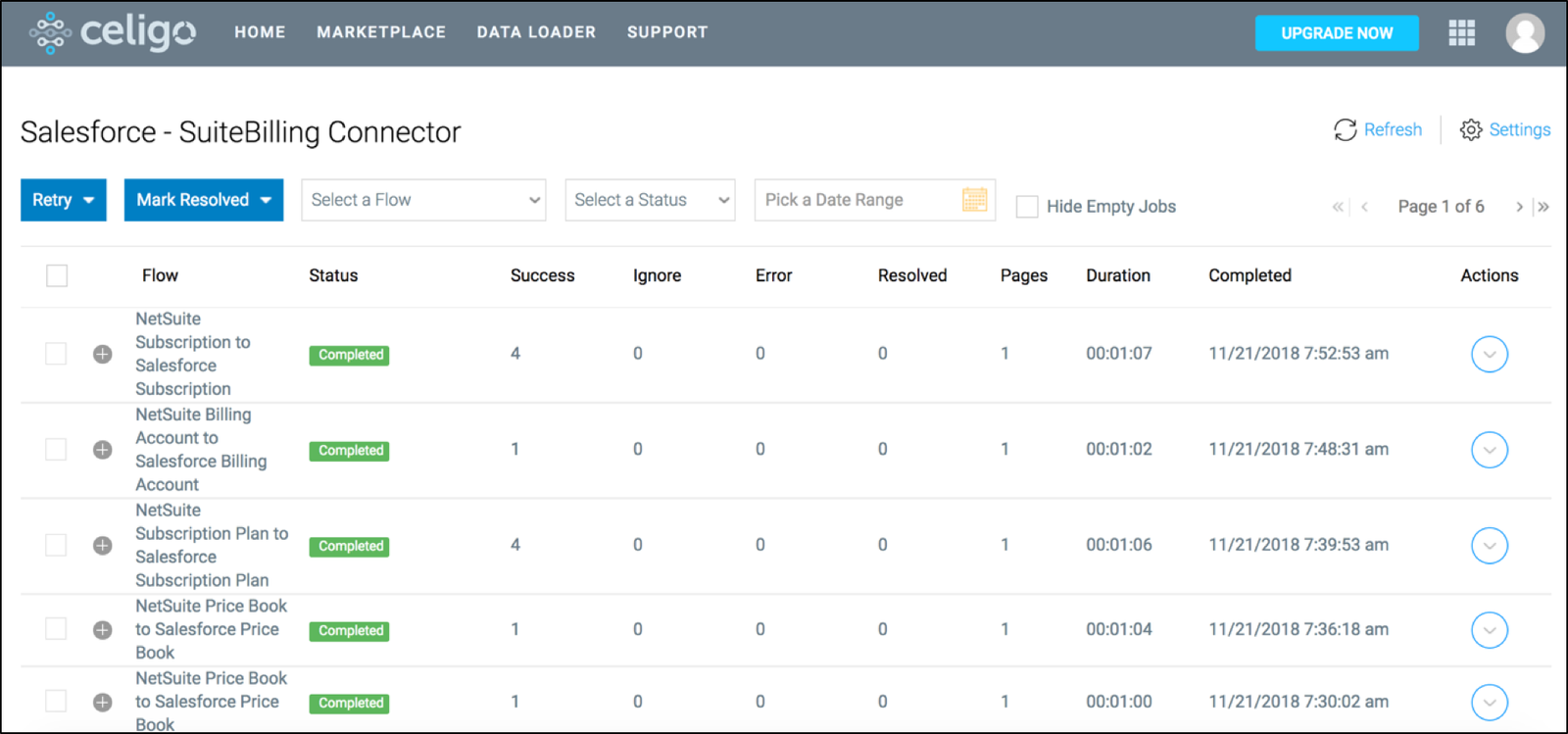Viewport: 1568px width, 734px height.
Task: Toggle the select-all jobs checkbox
Action: [x=57, y=275]
